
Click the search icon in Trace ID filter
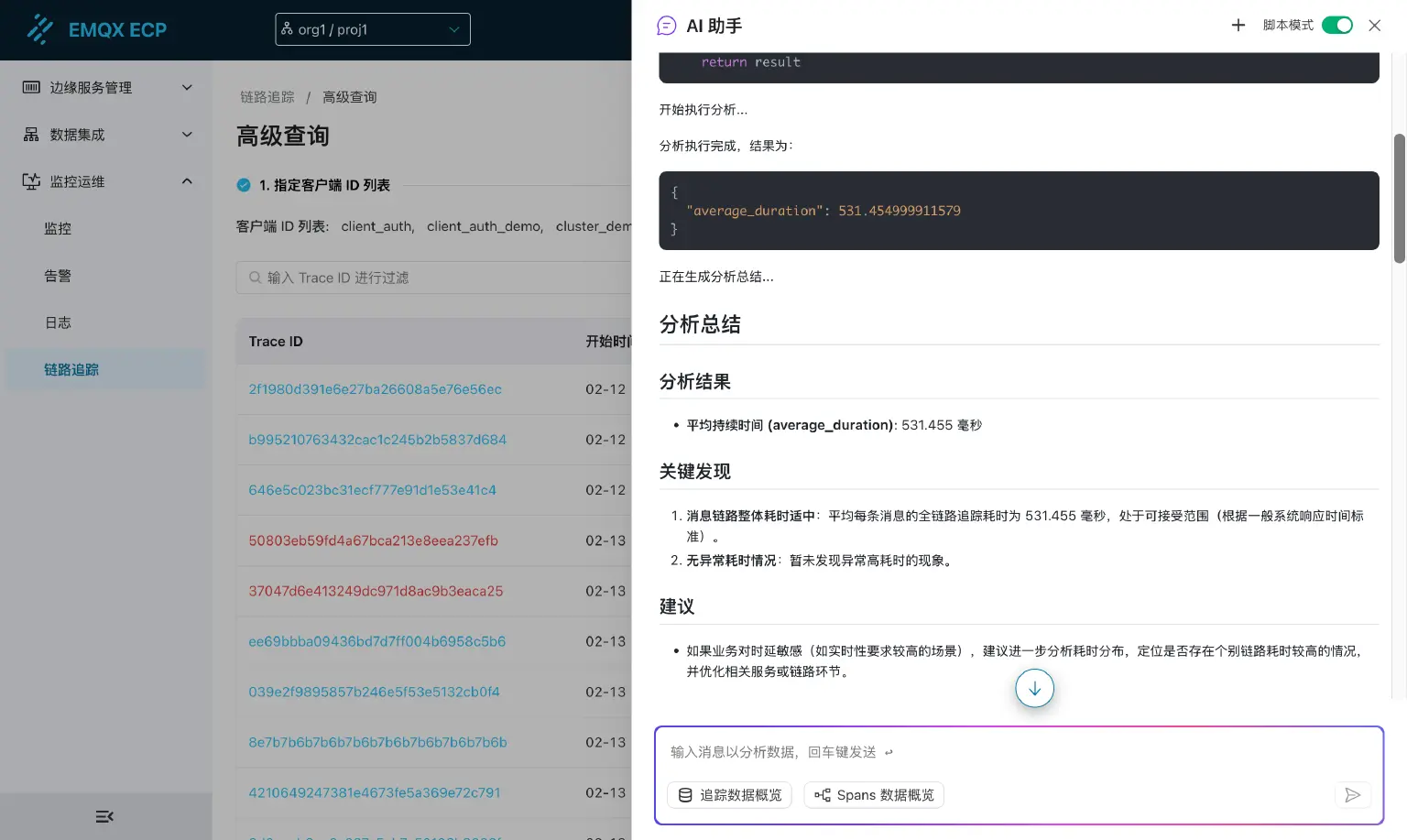pyautogui.click(x=254, y=277)
